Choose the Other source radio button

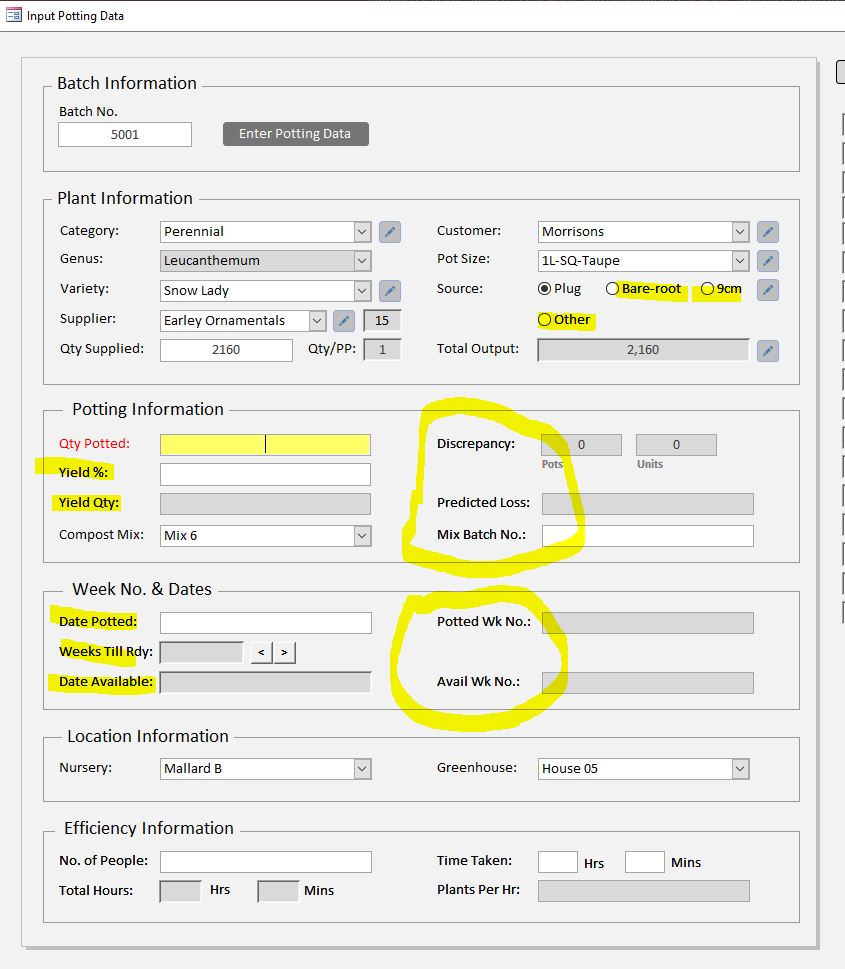click(x=545, y=320)
